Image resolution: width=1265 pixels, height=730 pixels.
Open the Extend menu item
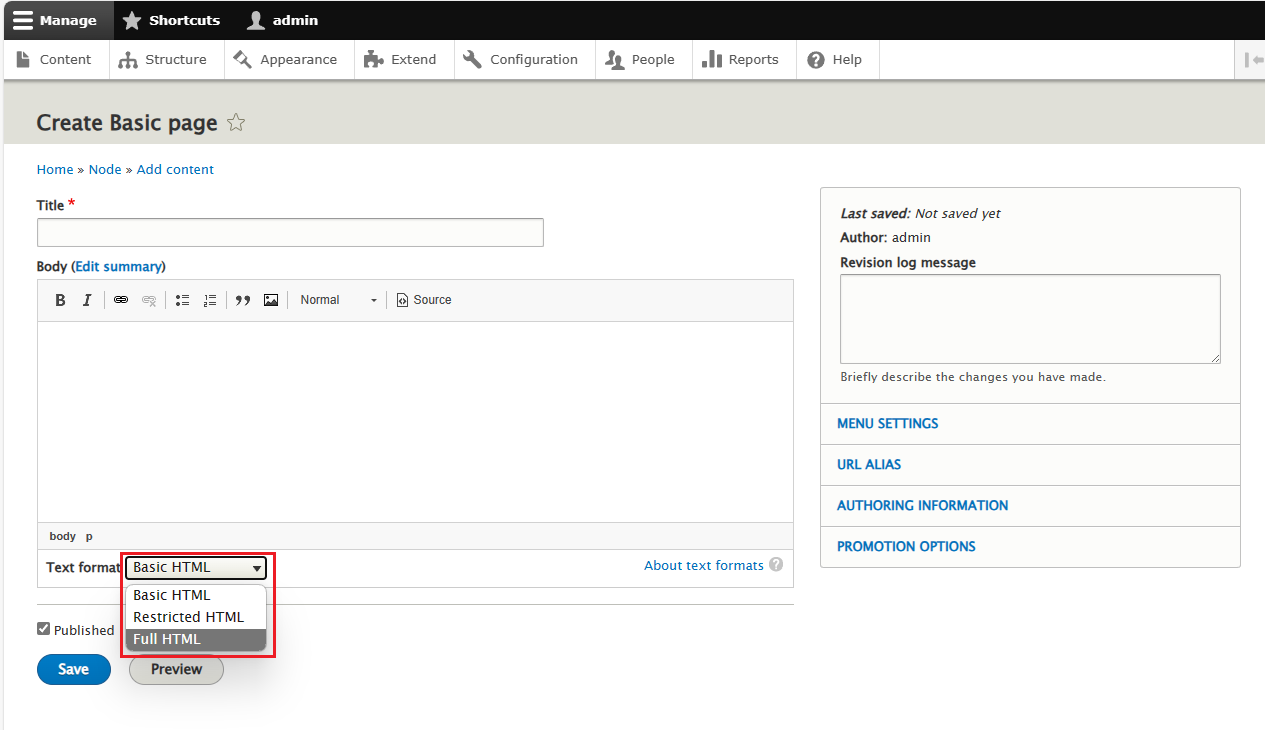pos(400,60)
